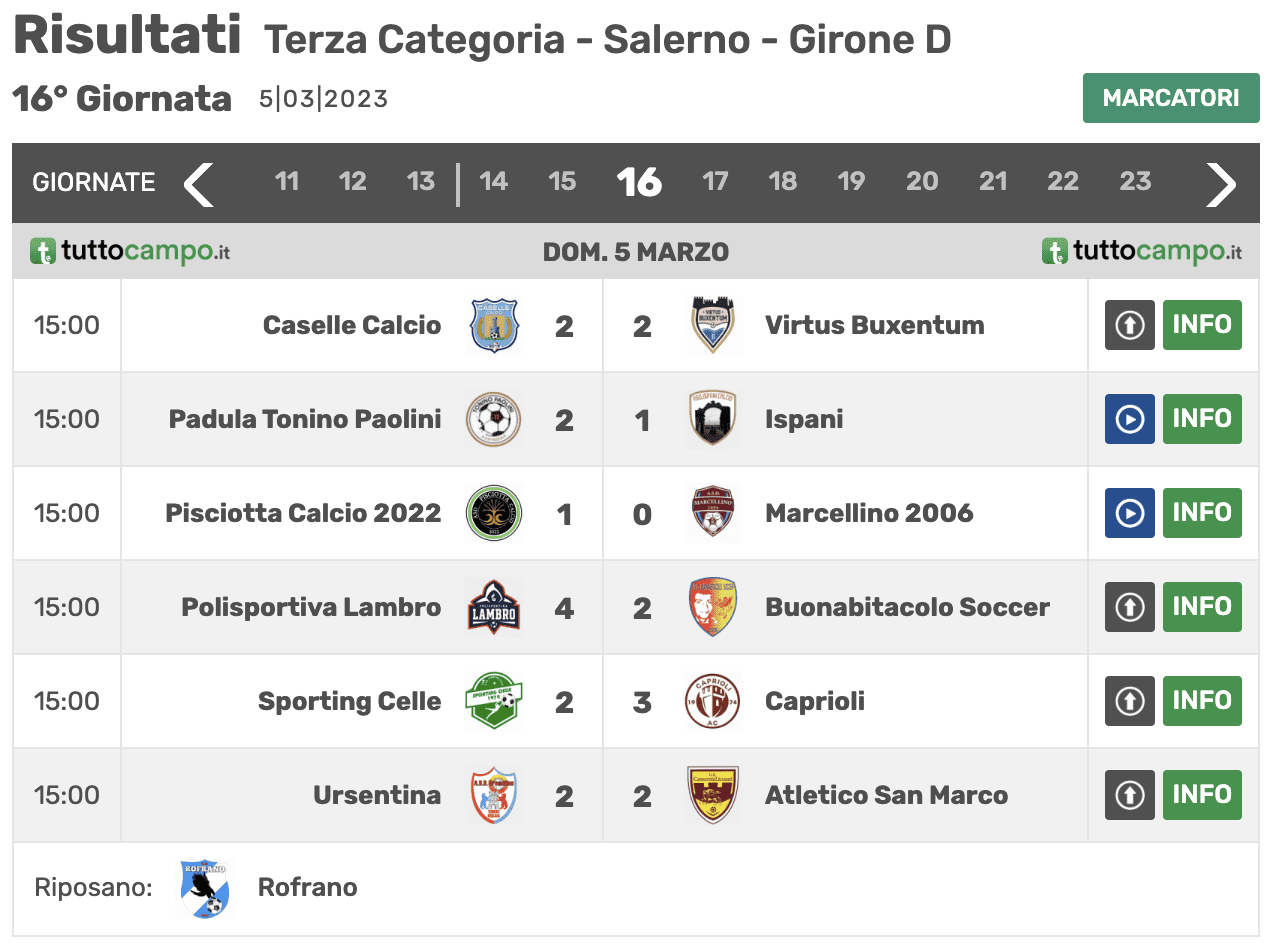Click the Caprioli team badge
The image size is (1278, 952).
(714, 701)
